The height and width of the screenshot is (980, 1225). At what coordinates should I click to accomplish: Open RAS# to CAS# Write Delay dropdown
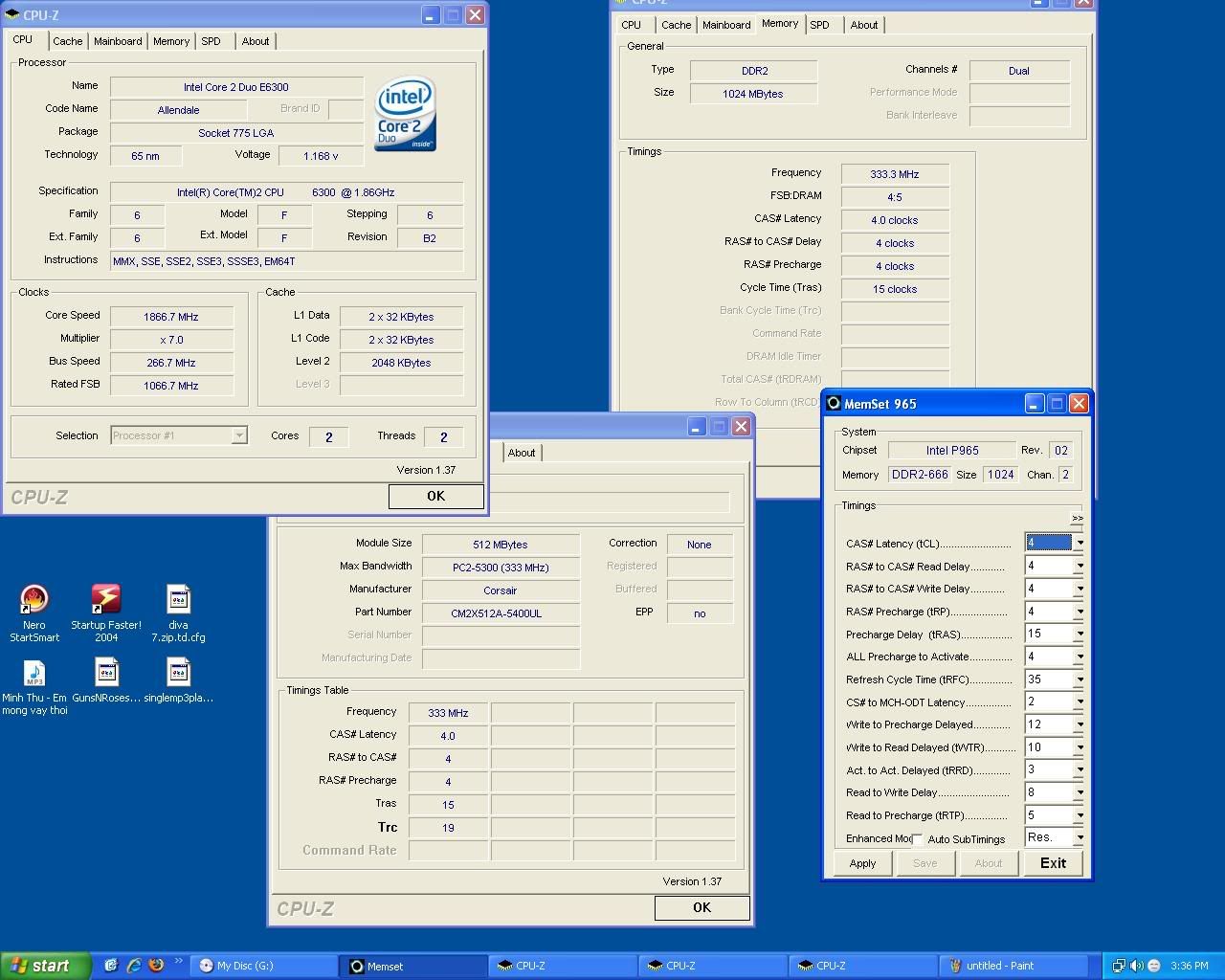point(1080,589)
